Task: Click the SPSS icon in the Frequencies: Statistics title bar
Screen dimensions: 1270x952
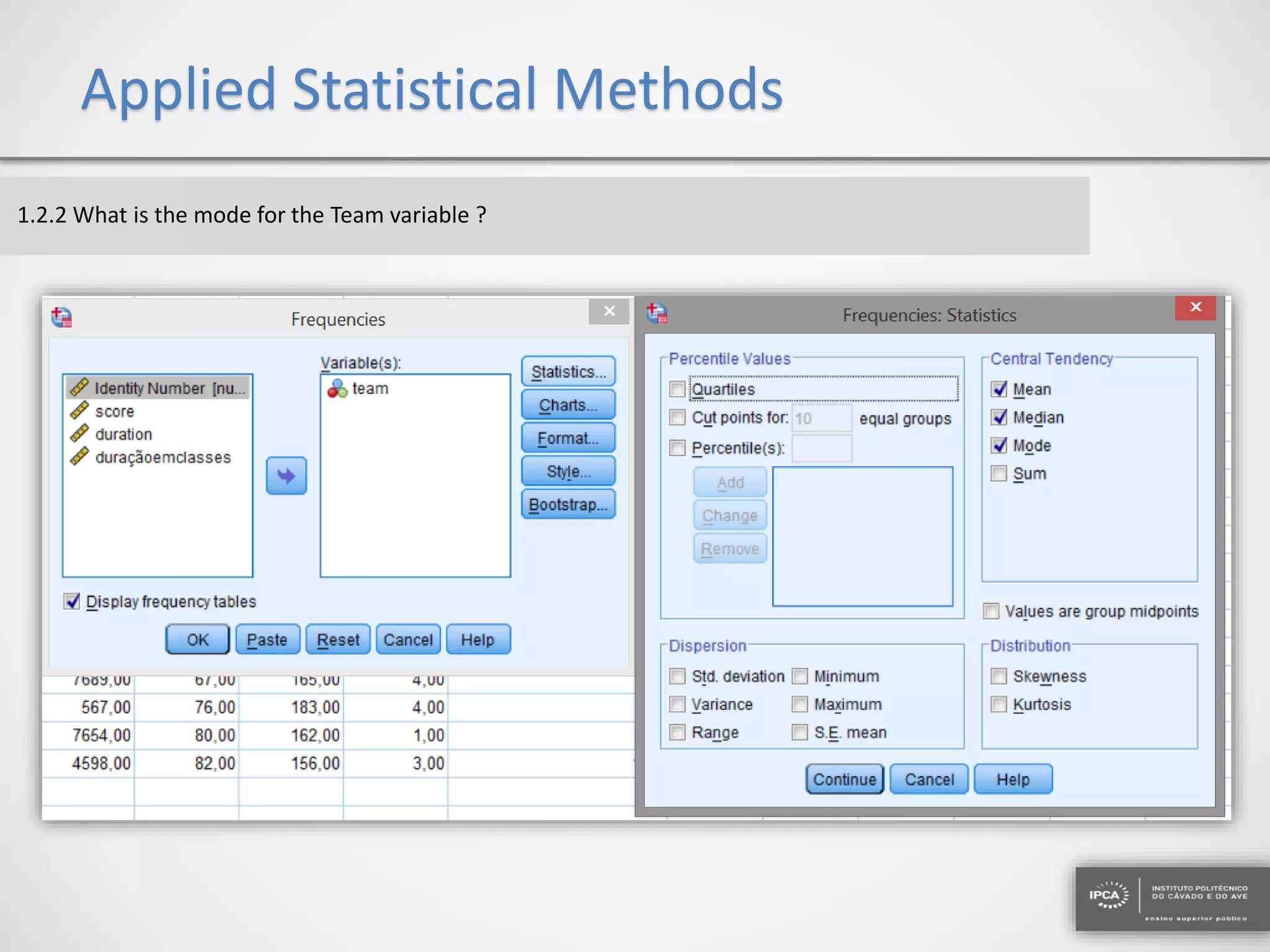Action: (x=657, y=313)
